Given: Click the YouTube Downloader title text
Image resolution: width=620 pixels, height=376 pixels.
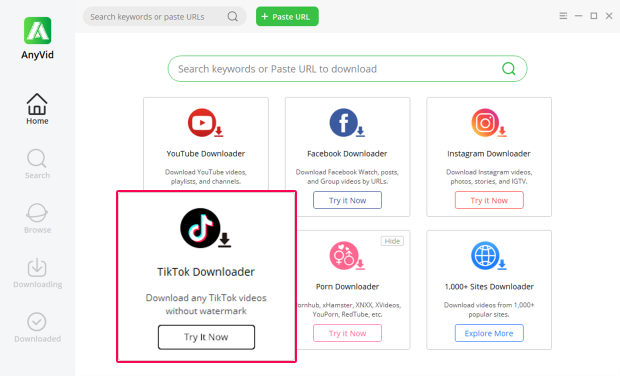Looking at the screenshot, I should click(x=206, y=154).
